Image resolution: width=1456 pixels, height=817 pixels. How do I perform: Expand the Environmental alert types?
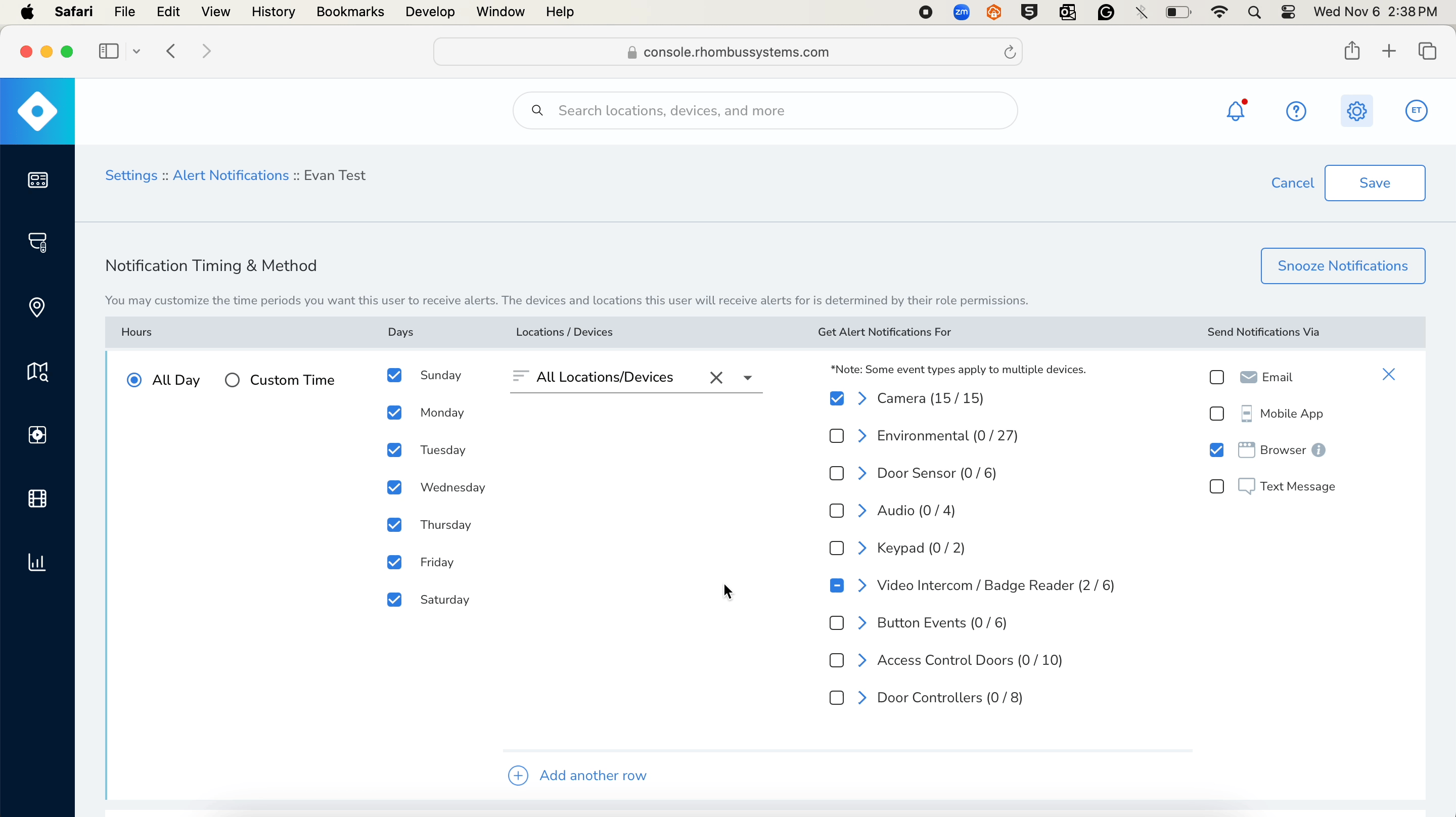[862, 436]
